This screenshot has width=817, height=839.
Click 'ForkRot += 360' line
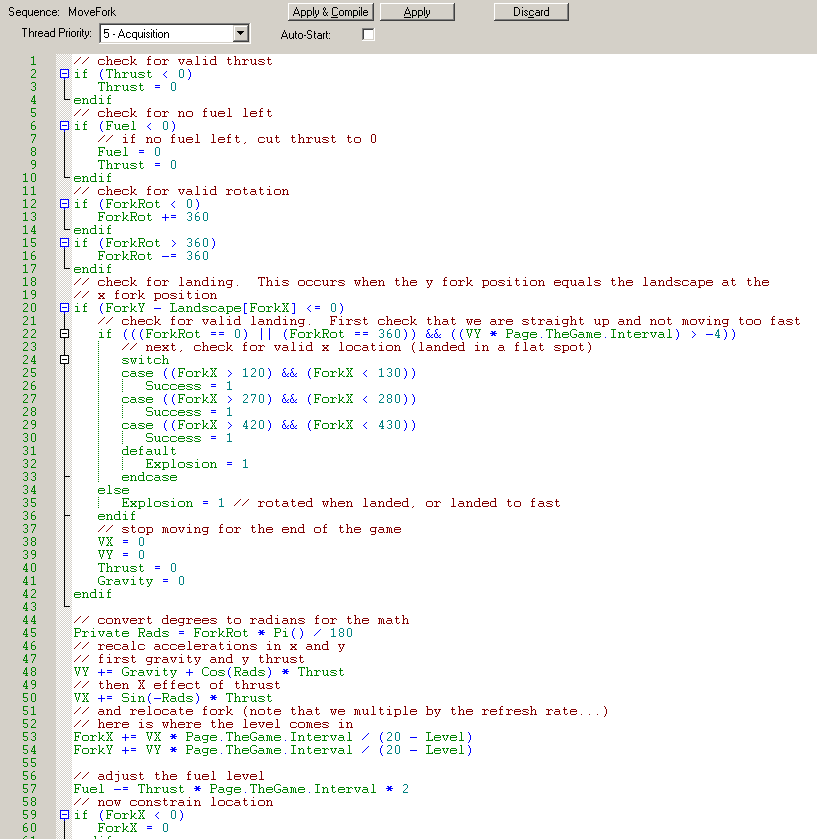[x=153, y=217]
